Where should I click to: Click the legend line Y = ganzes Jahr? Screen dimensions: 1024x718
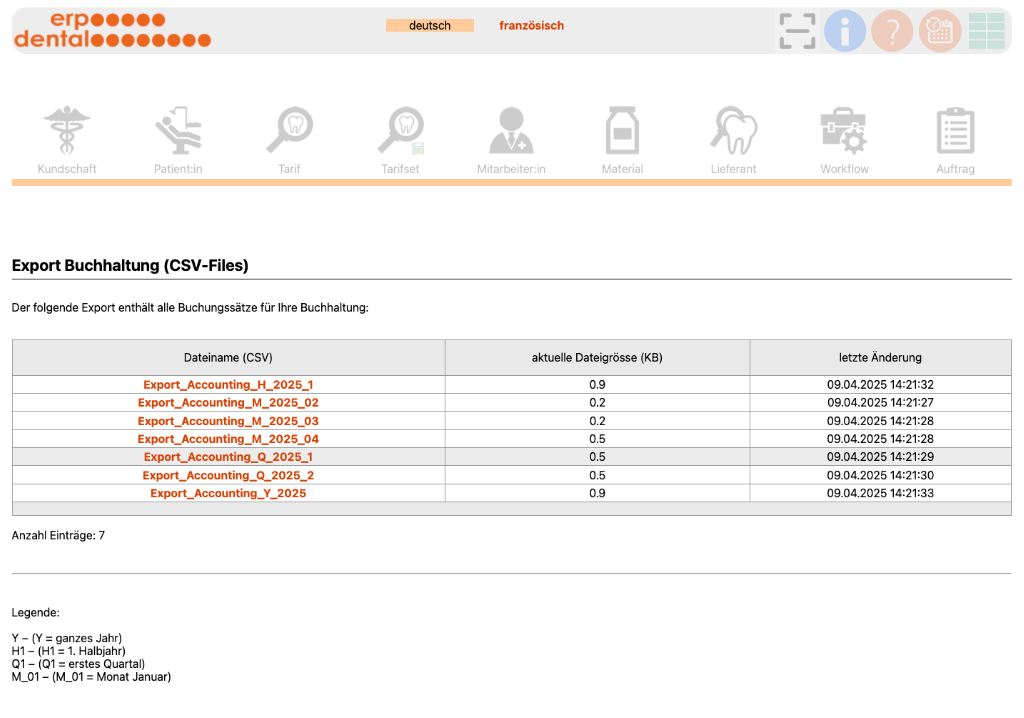(x=67, y=638)
